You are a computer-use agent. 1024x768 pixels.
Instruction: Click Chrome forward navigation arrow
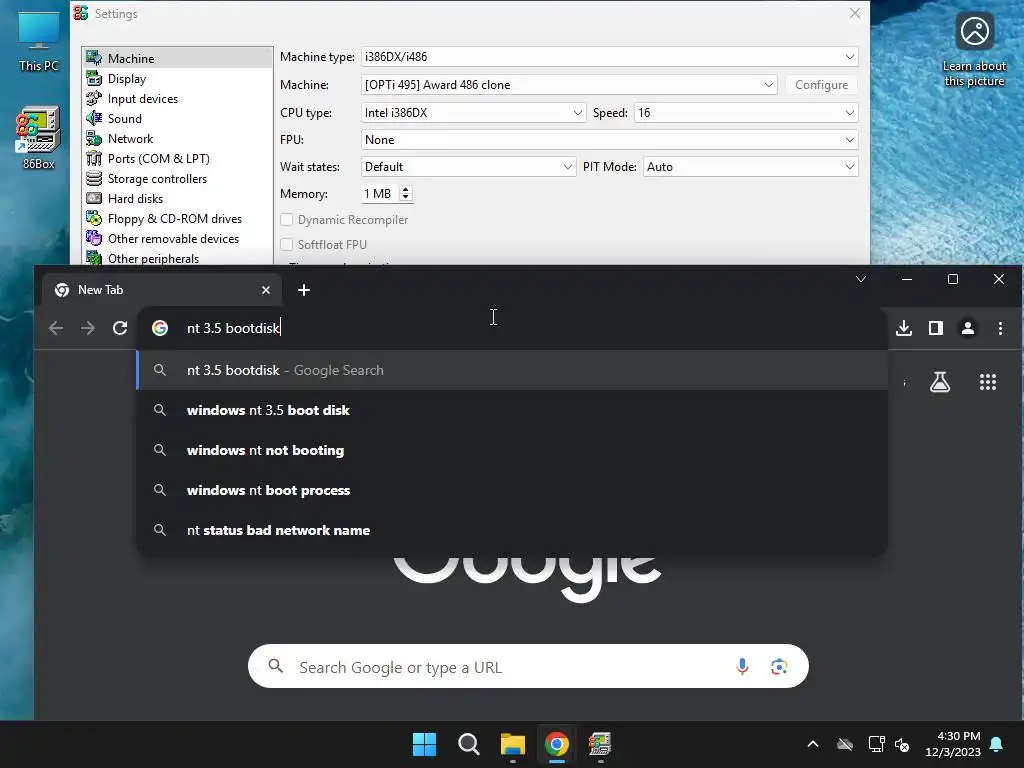point(88,328)
